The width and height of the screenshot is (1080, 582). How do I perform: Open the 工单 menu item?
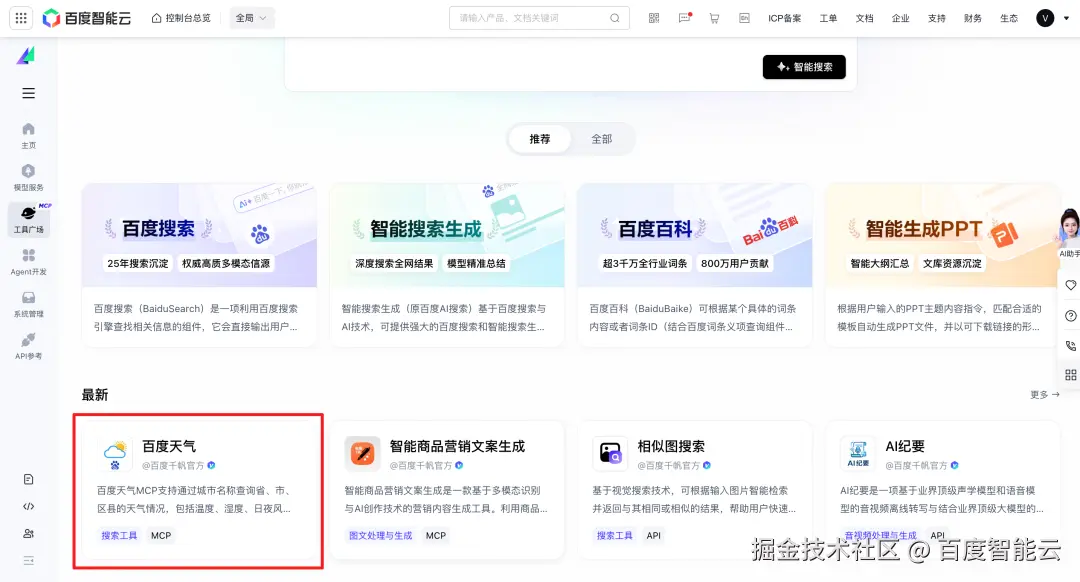pyautogui.click(x=828, y=19)
